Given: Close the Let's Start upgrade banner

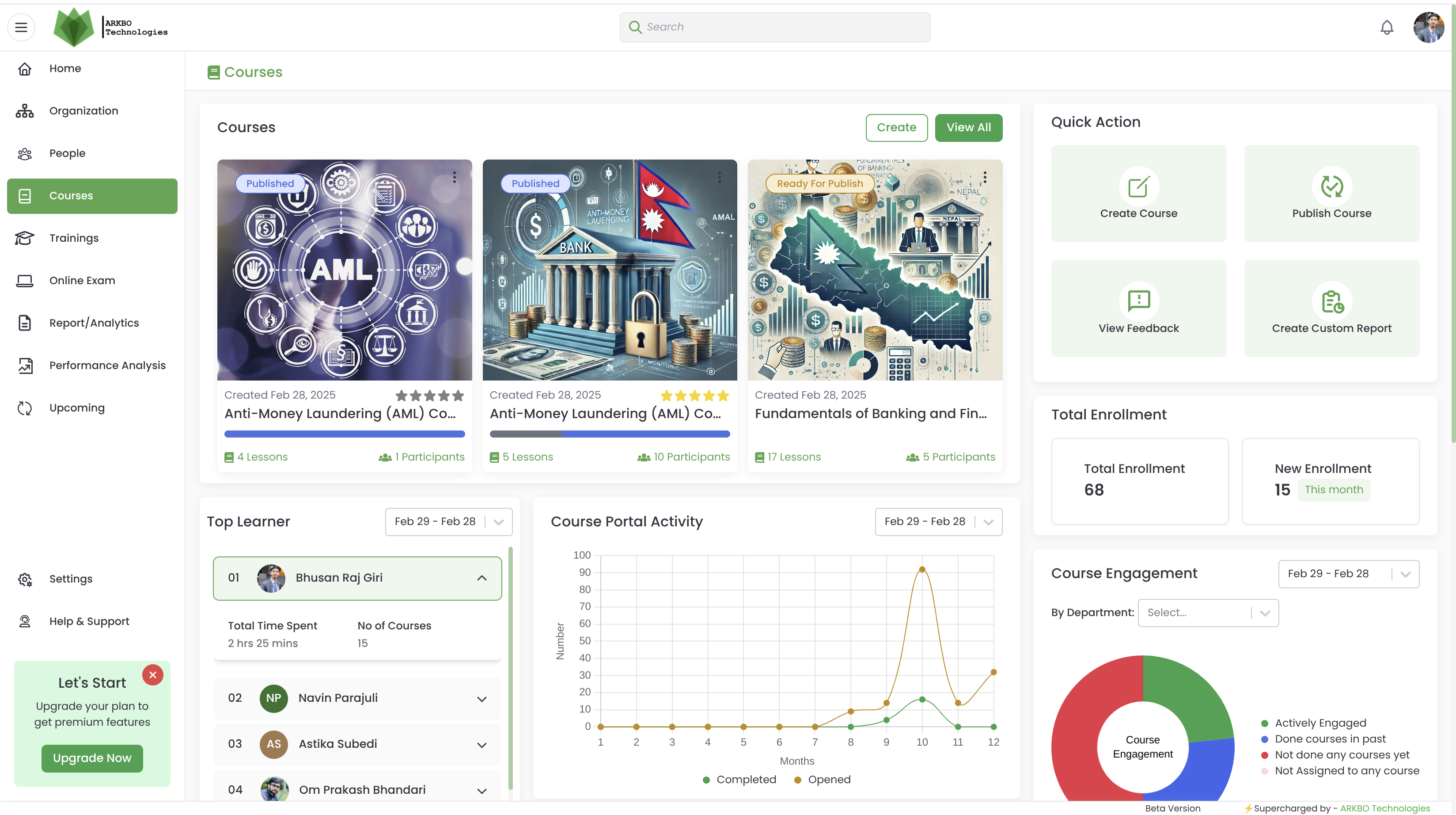Looking at the screenshot, I should tap(152, 675).
